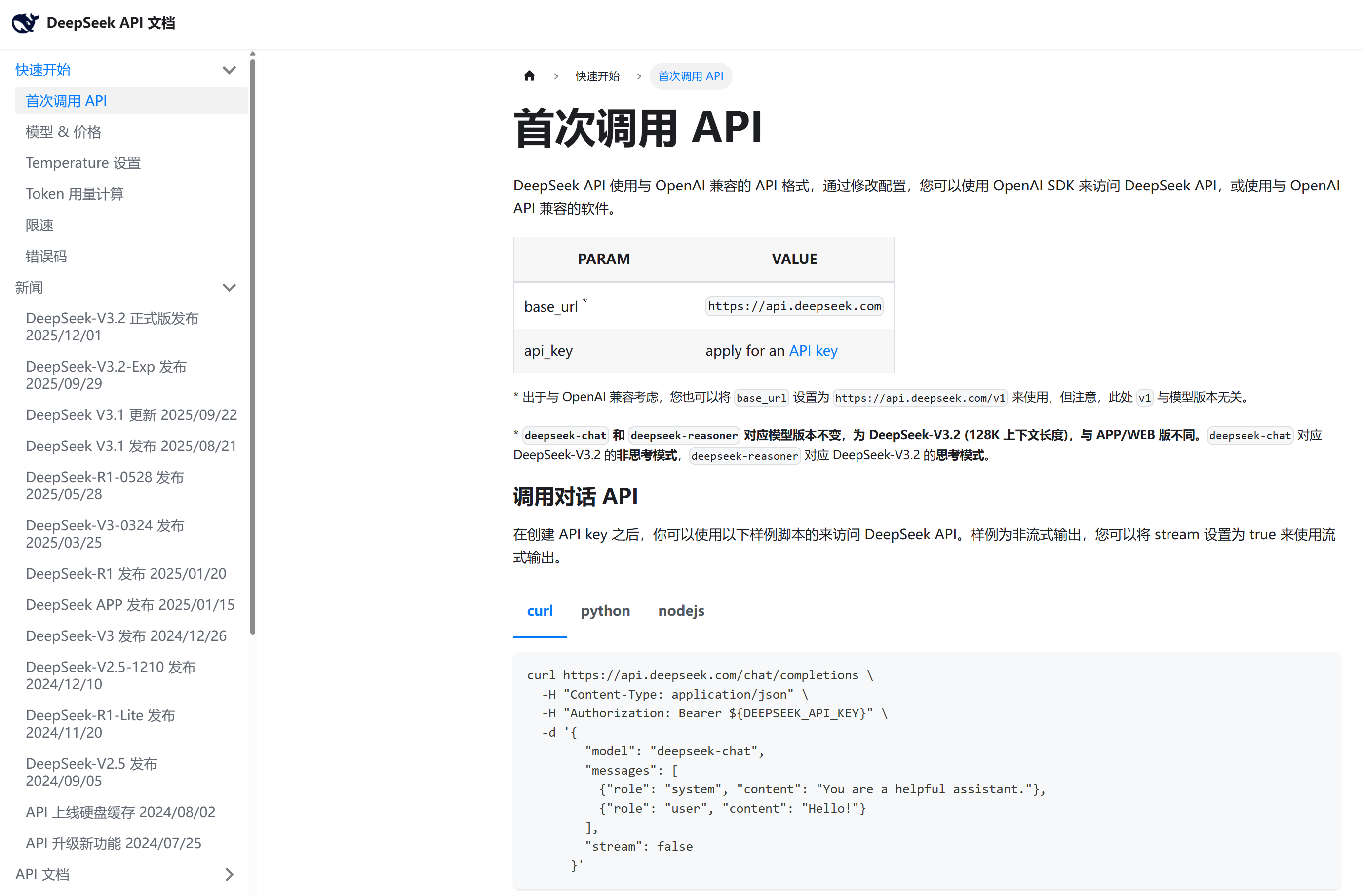Open API 上线硬盘缓存 2024/08/02 news
This screenshot has height=896, width=1363.
click(121, 812)
